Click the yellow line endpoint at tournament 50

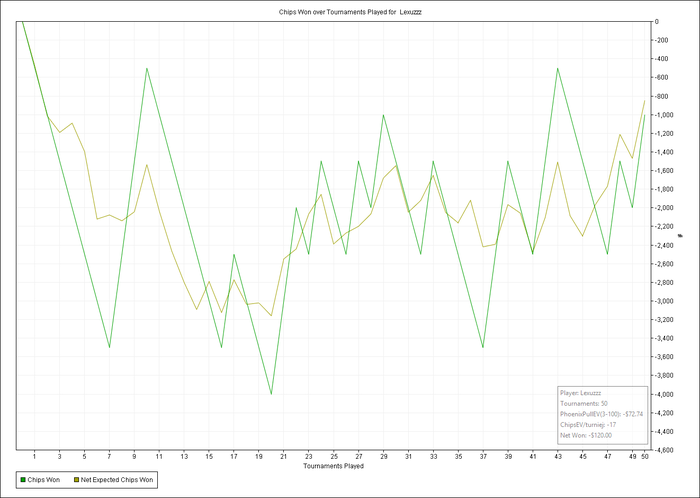(x=644, y=100)
